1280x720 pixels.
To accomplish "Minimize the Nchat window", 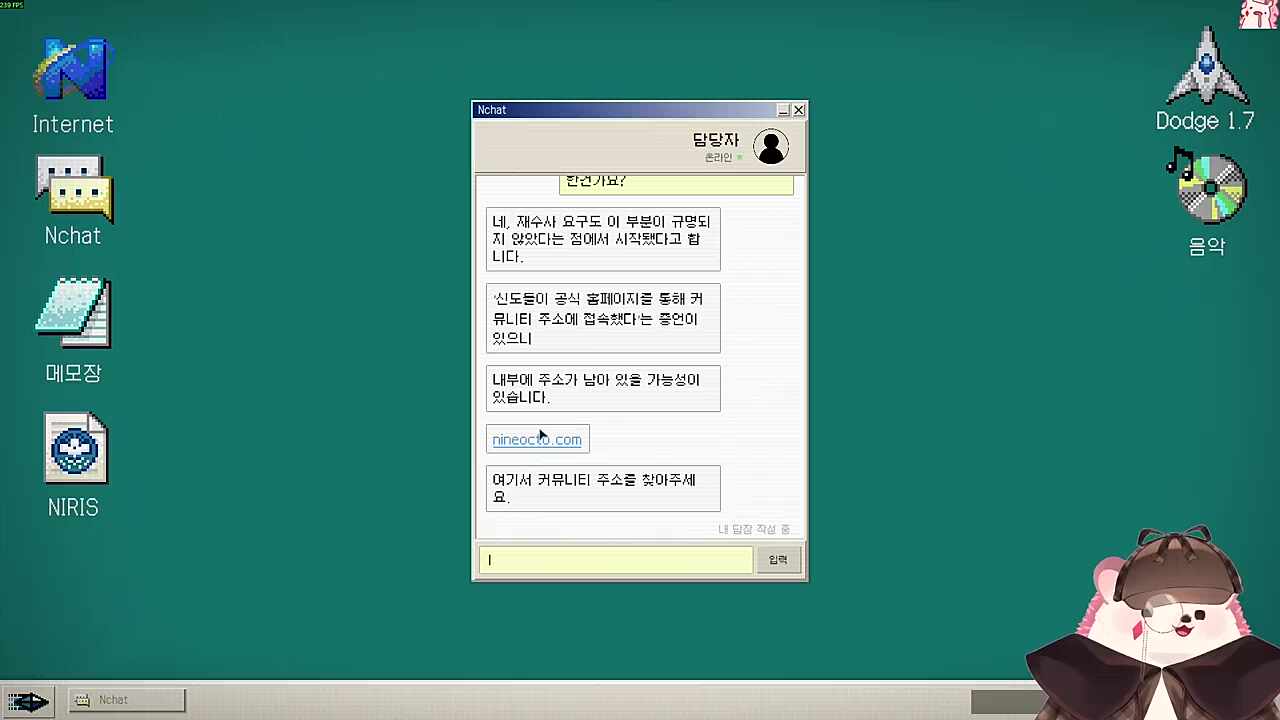I will point(783,110).
